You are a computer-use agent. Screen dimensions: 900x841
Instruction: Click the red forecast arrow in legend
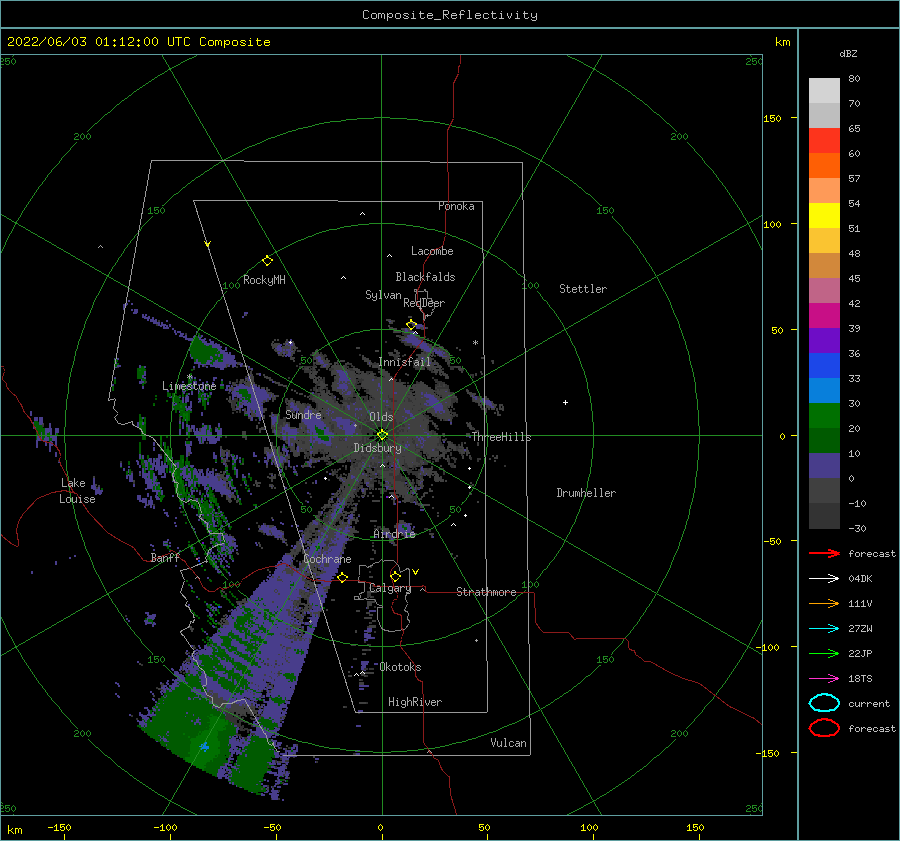824,553
